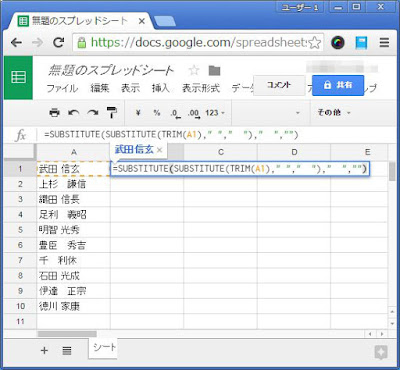The width and height of the screenshot is (400, 370).
Task: Click the horizontal scrollbar thumb
Action: click(x=67, y=334)
